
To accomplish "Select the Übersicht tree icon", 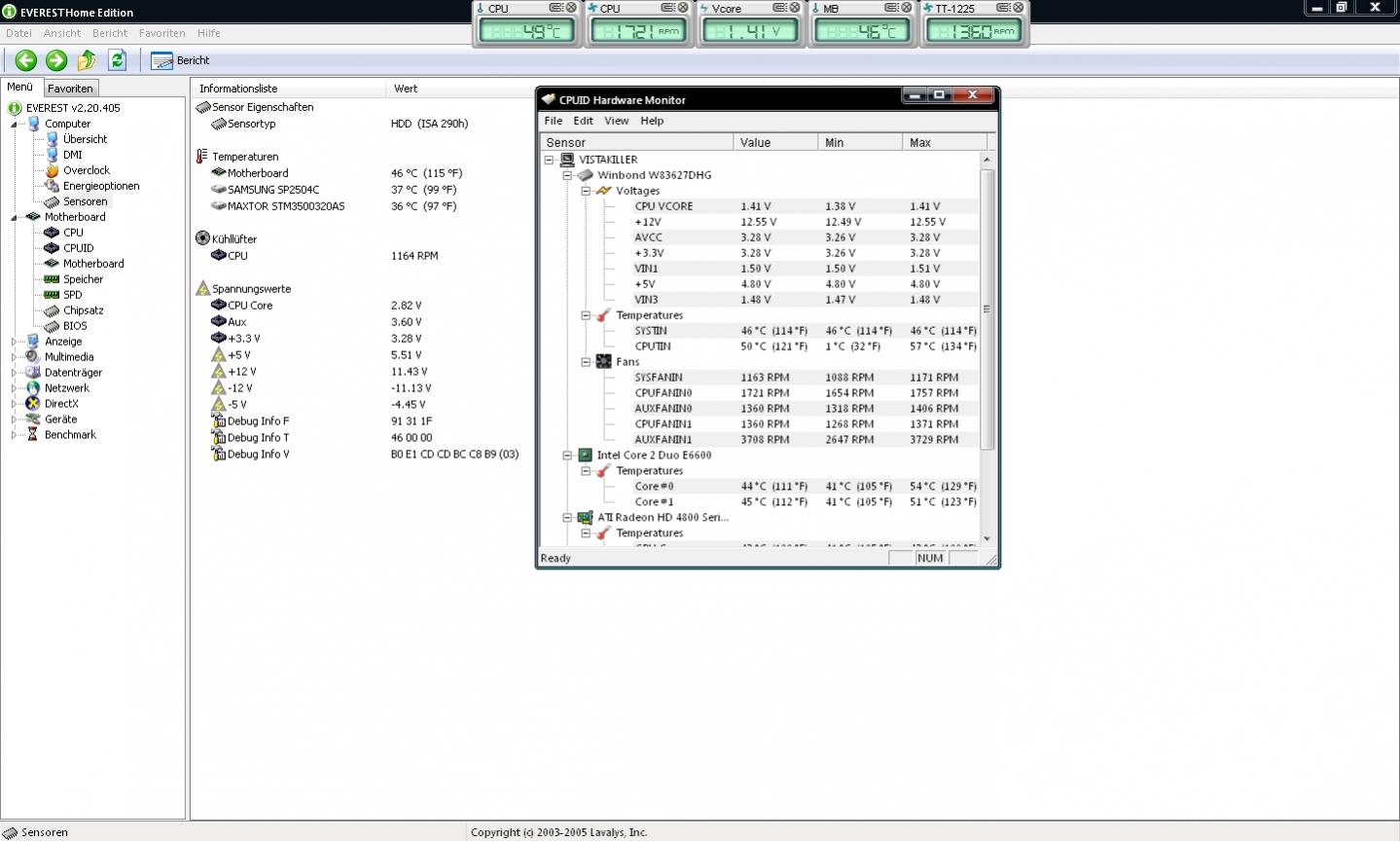I will coord(53,139).
